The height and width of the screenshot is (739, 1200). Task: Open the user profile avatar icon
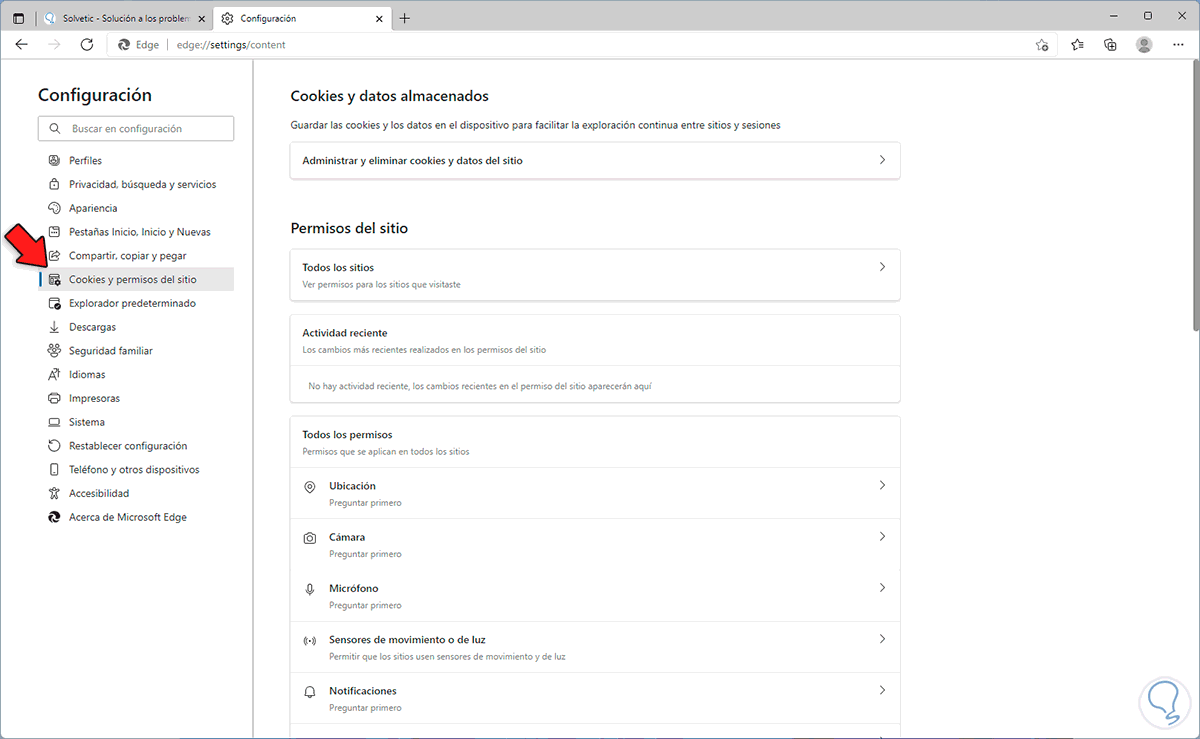(1144, 45)
